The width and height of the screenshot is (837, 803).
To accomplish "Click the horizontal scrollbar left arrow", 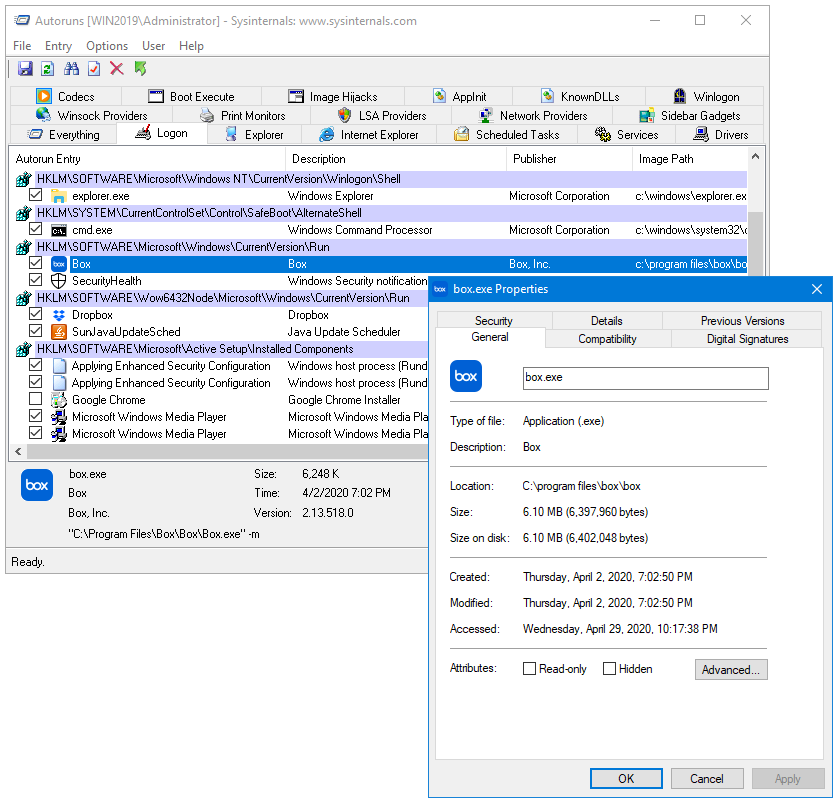I will [x=18, y=452].
